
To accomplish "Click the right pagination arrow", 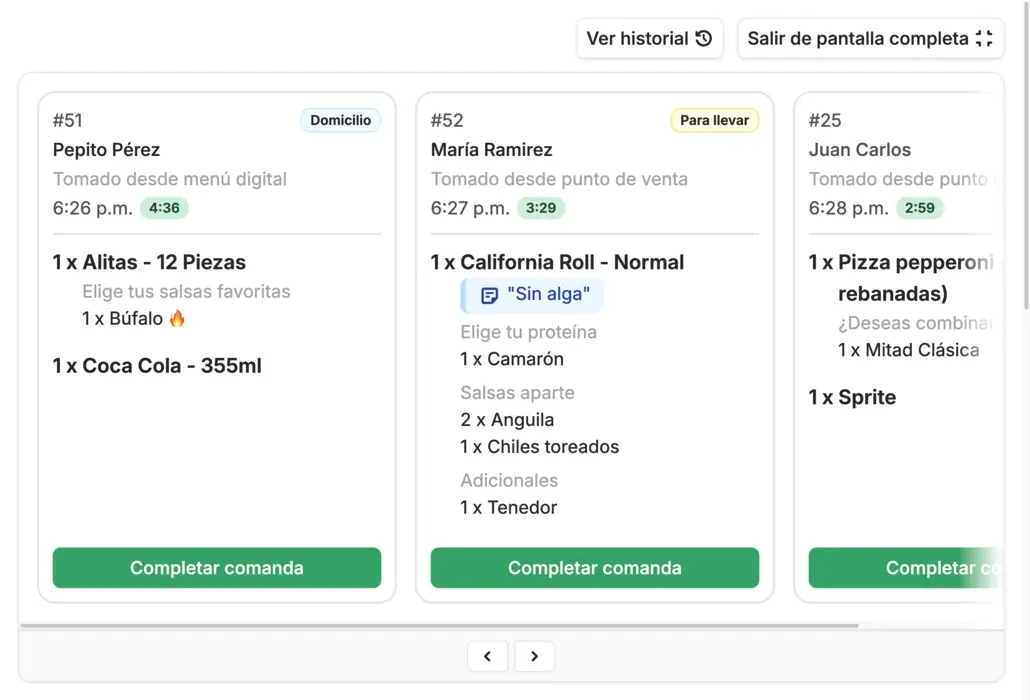I will pos(535,656).
